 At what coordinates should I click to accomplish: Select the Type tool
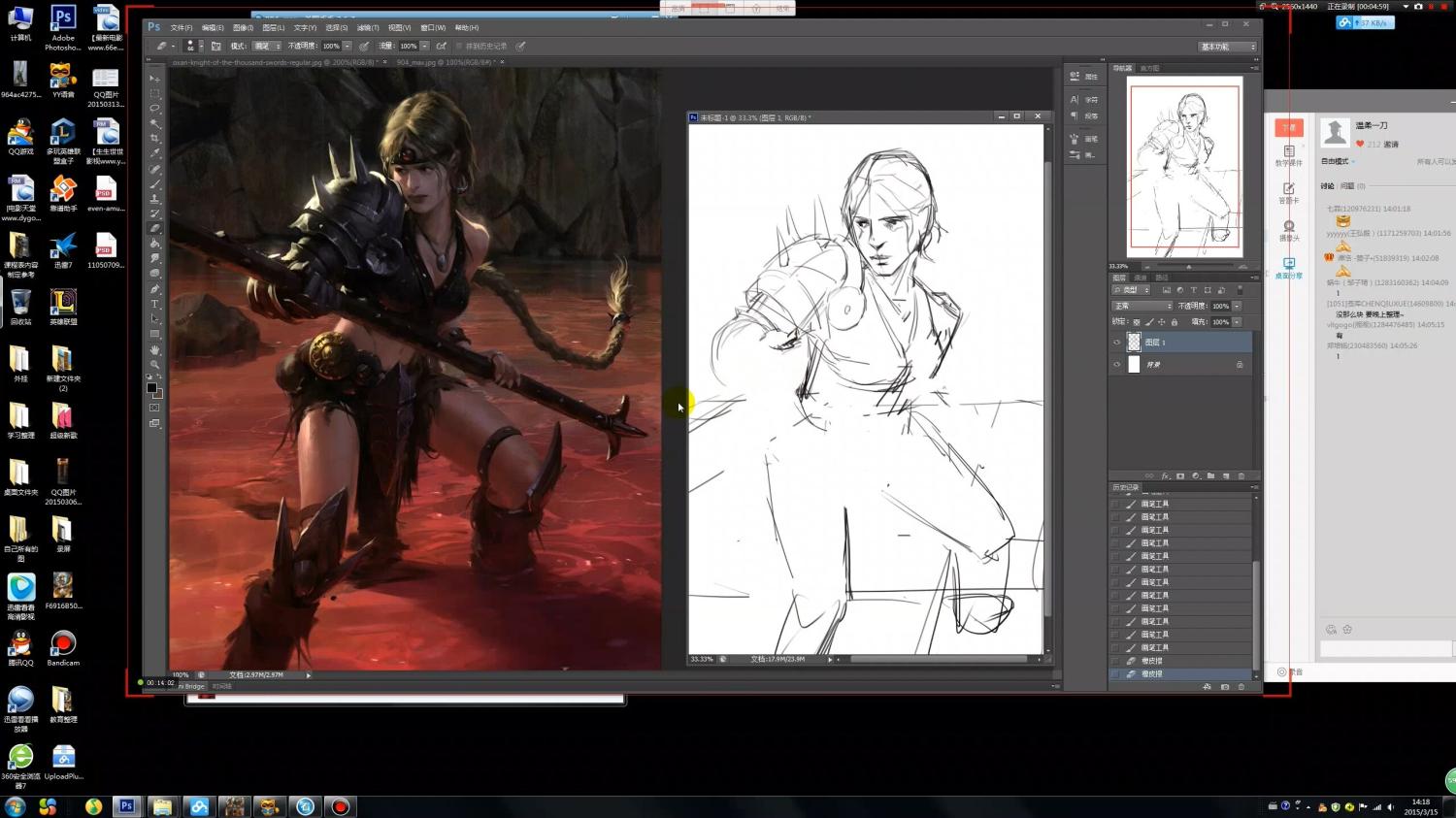(155, 304)
